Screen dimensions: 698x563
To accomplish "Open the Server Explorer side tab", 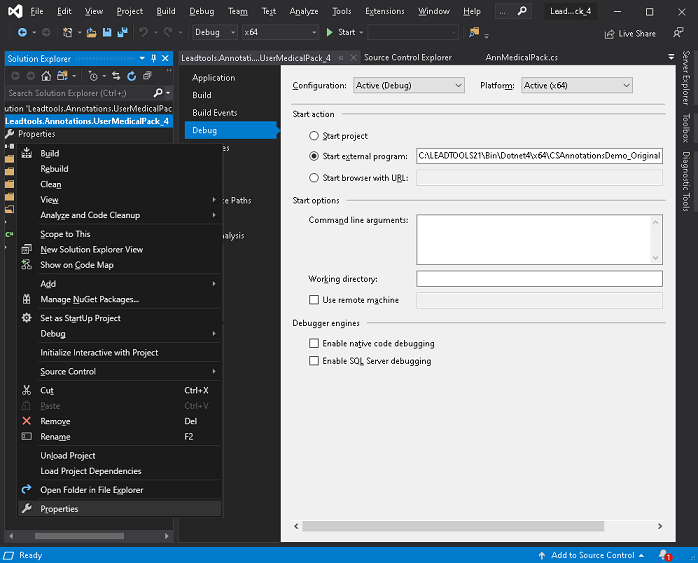I will tap(686, 78).
